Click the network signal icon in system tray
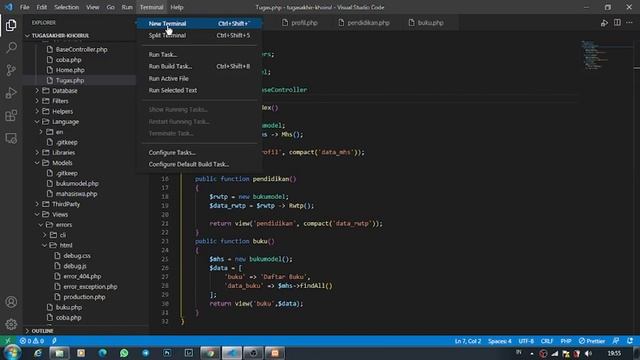 tap(555, 353)
